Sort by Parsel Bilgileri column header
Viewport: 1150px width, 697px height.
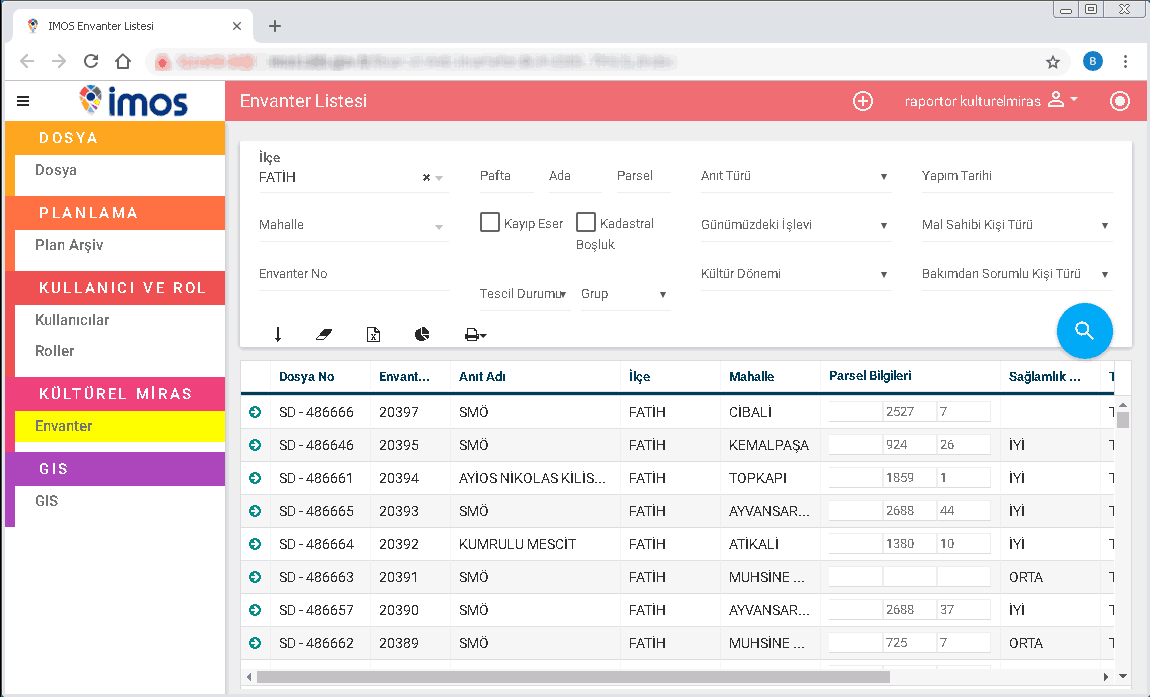click(x=870, y=376)
